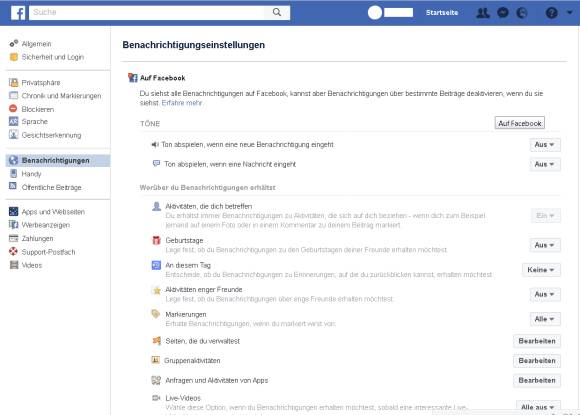Follow the Erfahre mehr link
Image resolution: width=580 pixels, height=415 pixels.
pos(182,103)
